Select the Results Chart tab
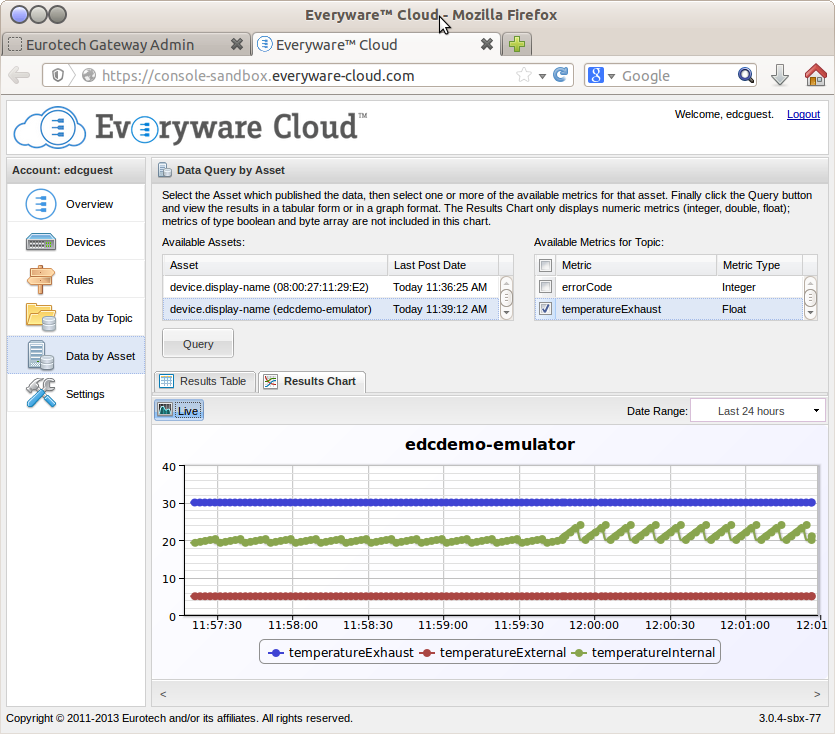The image size is (835, 734). click(x=312, y=381)
